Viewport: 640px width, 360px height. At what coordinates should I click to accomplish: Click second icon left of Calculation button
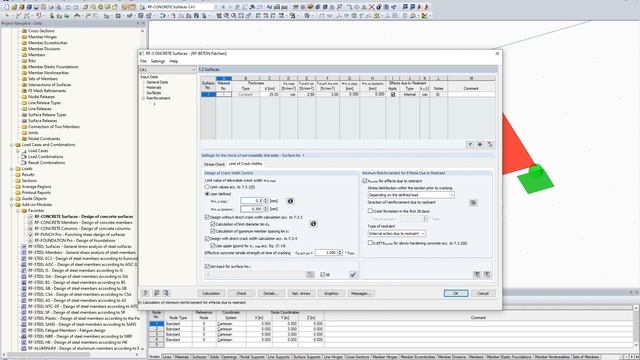pyautogui.click(x=156, y=293)
